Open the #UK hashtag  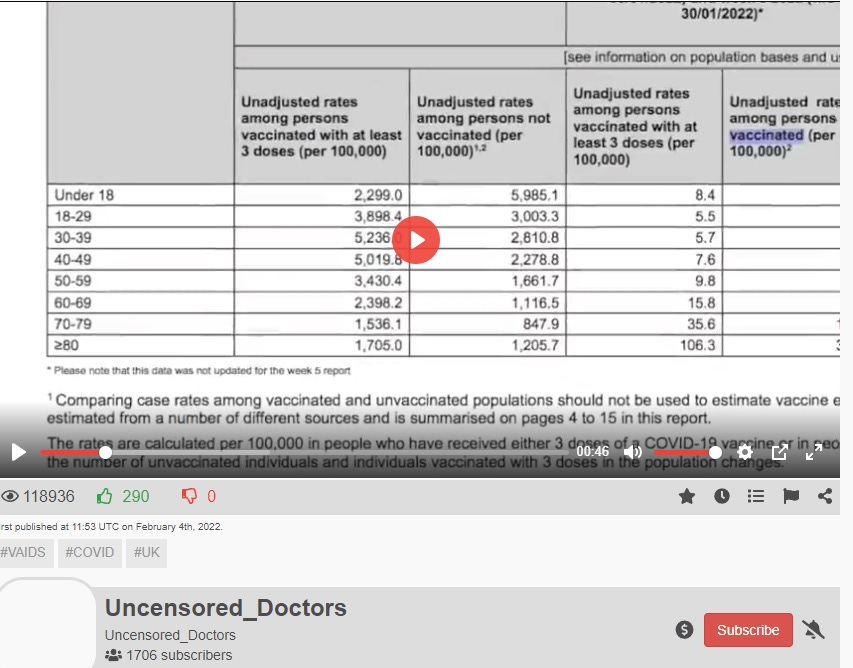coord(147,553)
